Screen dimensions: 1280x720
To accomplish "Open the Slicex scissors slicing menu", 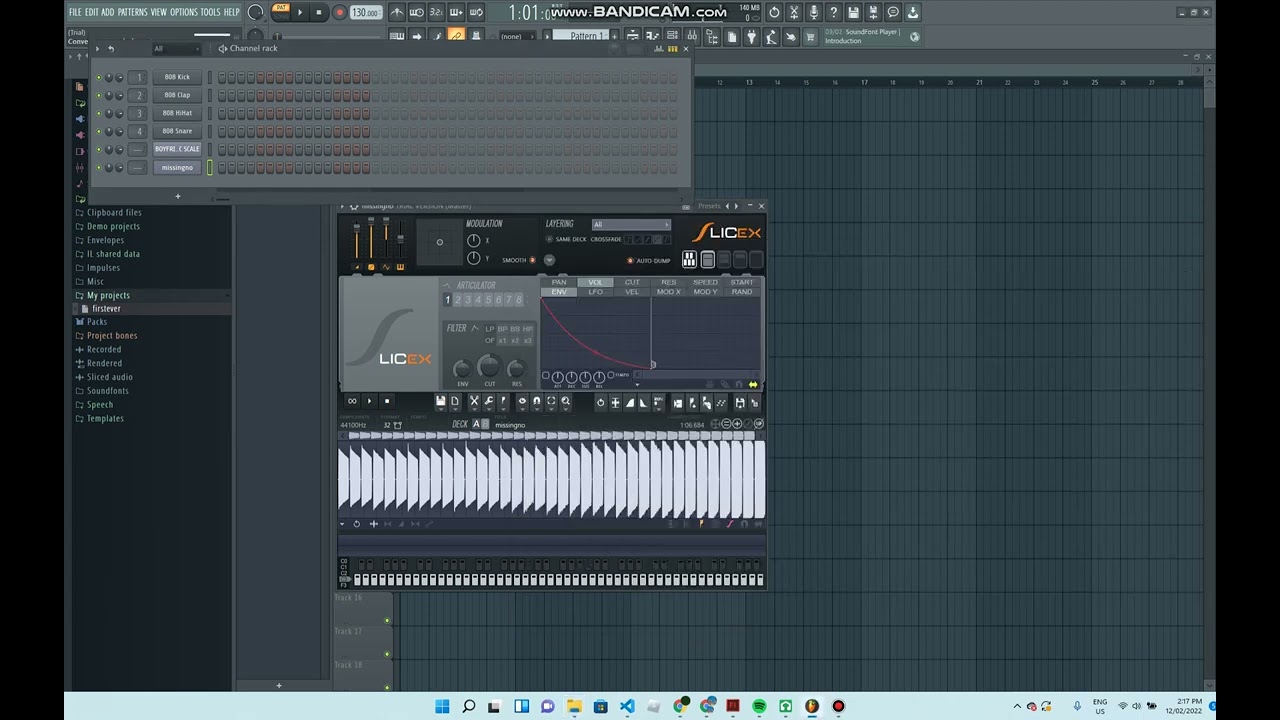I will click(474, 401).
